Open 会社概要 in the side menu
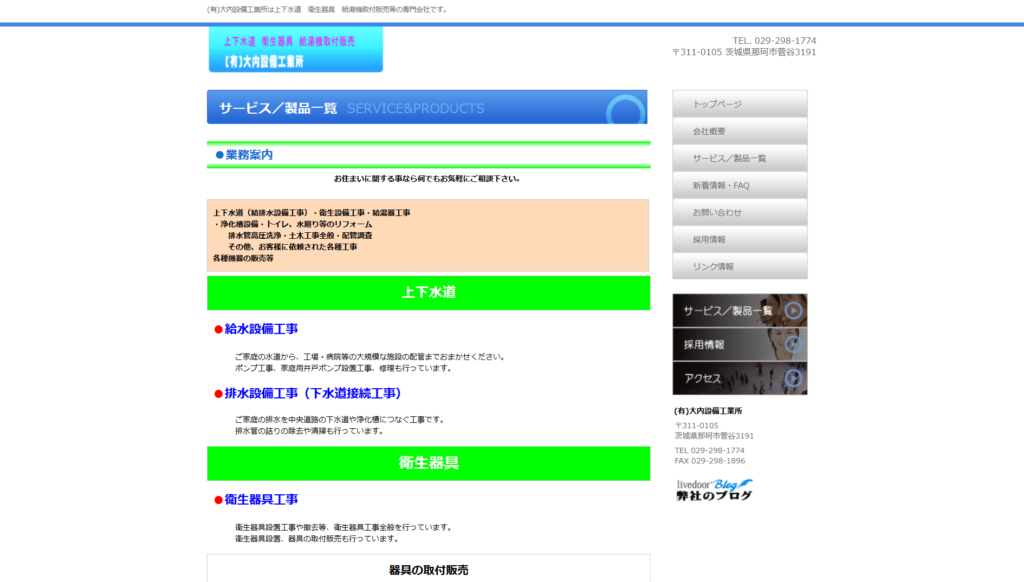Viewport: 1024px width, 582px height. tap(740, 131)
